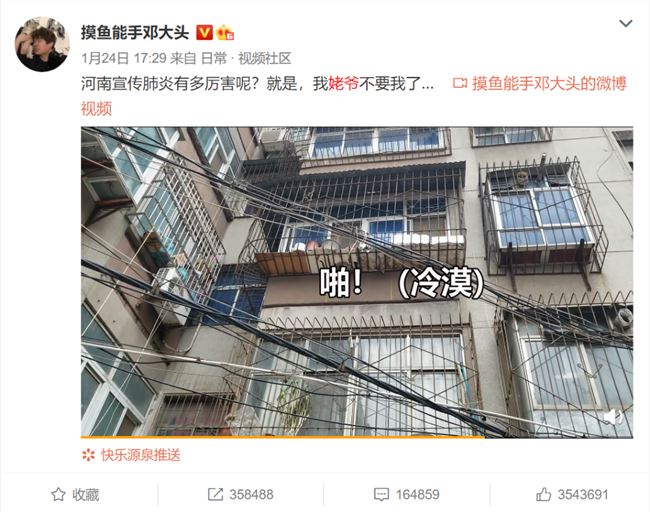The width and height of the screenshot is (650, 512).
Task: Click the user's profile avatar
Action: pos(42,44)
